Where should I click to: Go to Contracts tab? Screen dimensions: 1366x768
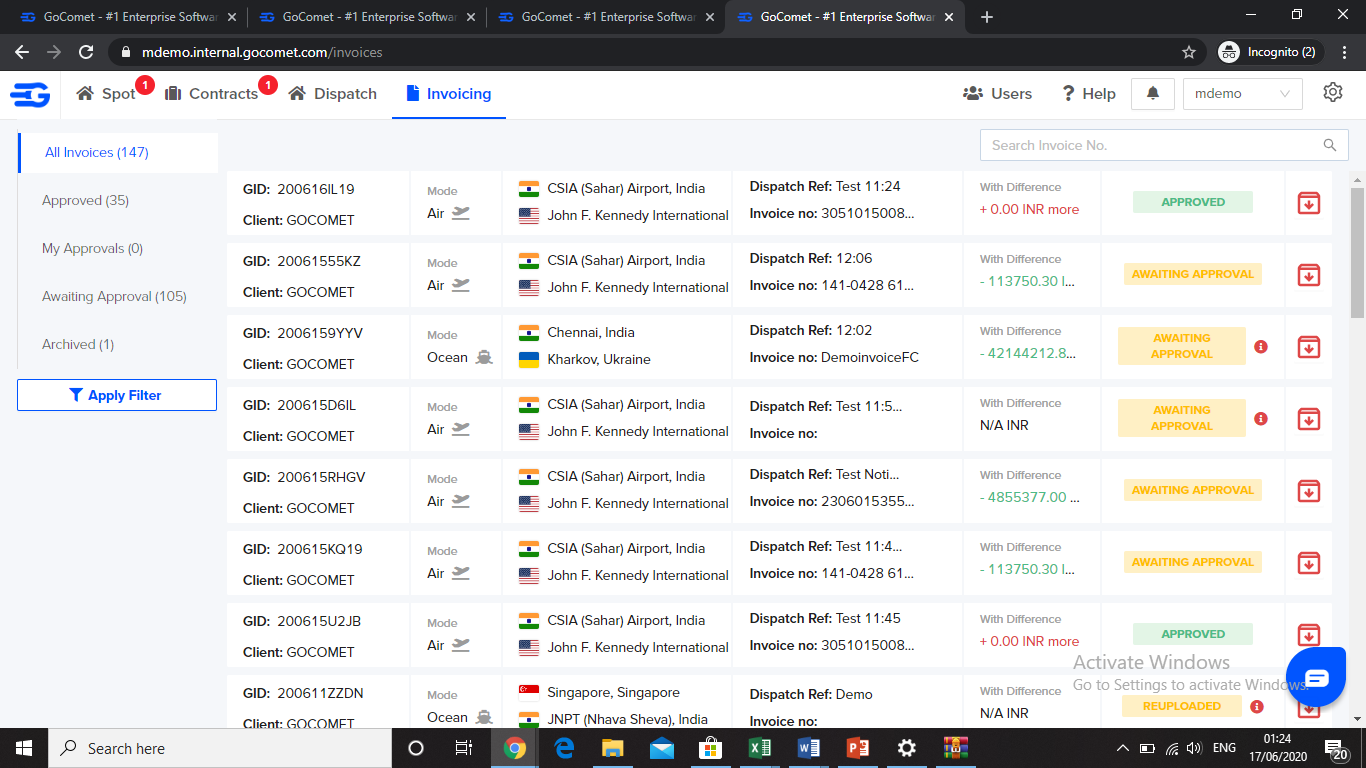211,94
